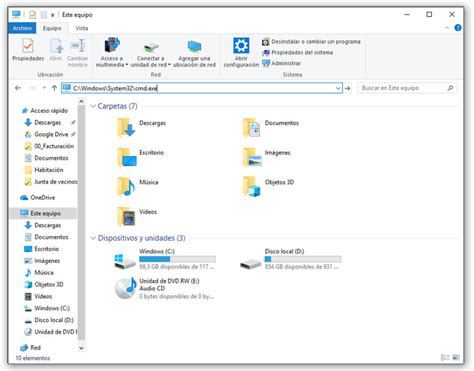
Task: Collapse Dispositivos y unidades (3) group
Action: tap(93, 238)
